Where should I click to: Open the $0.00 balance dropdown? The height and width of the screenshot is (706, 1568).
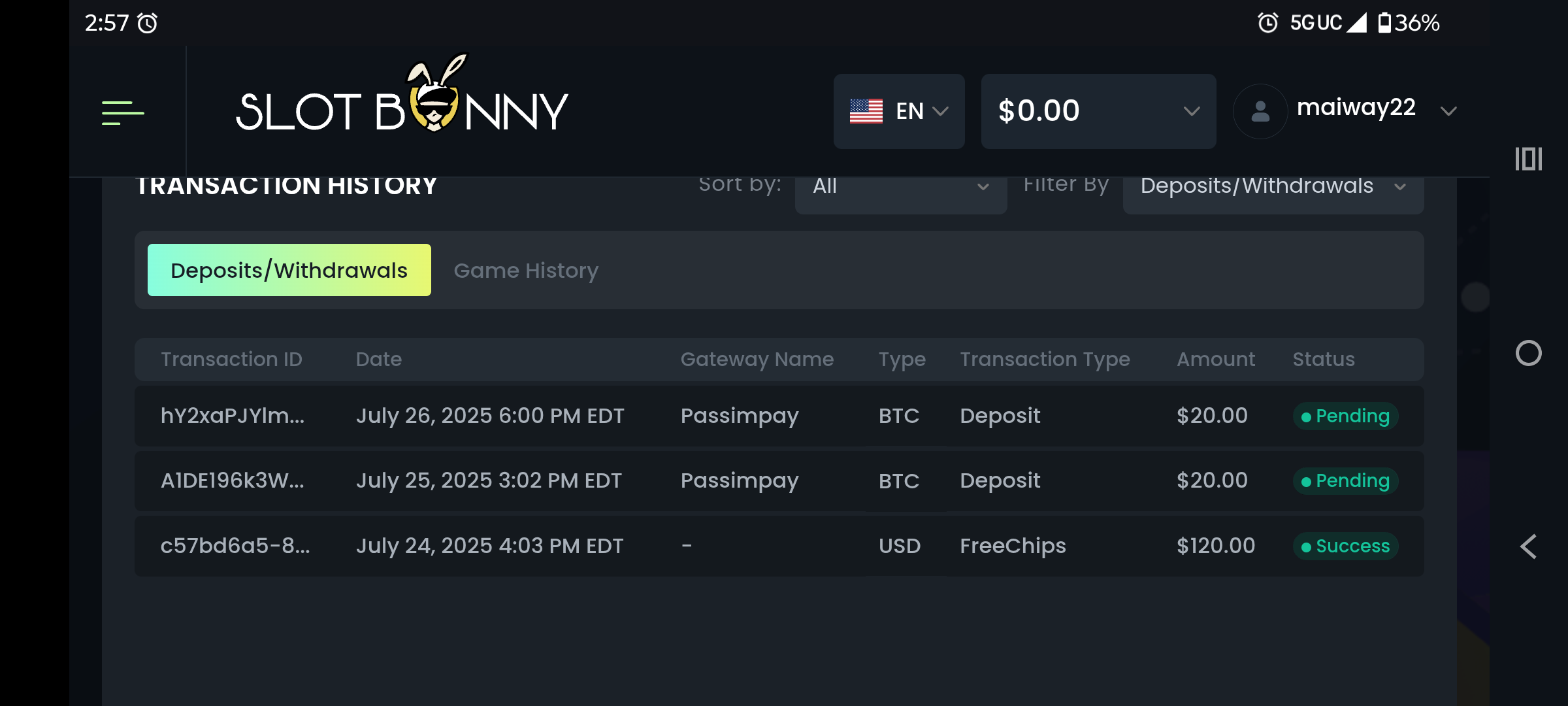coord(1191,111)
